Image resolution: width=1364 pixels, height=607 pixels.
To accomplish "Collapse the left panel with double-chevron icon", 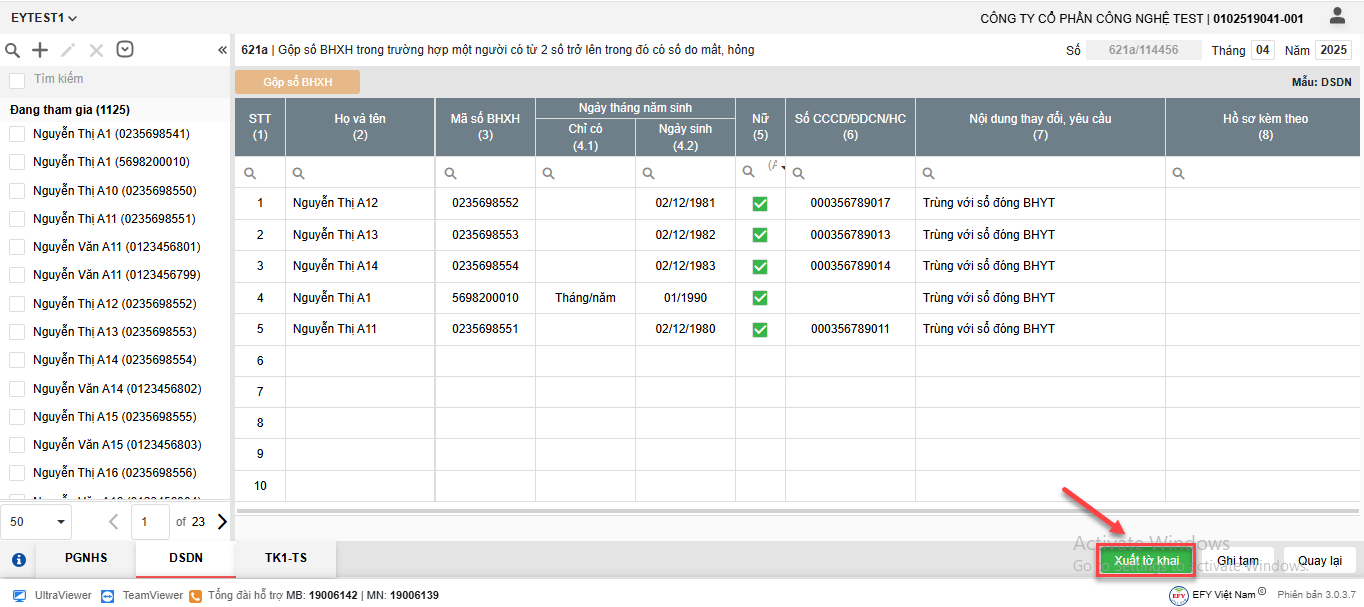I will pos(222,50).
